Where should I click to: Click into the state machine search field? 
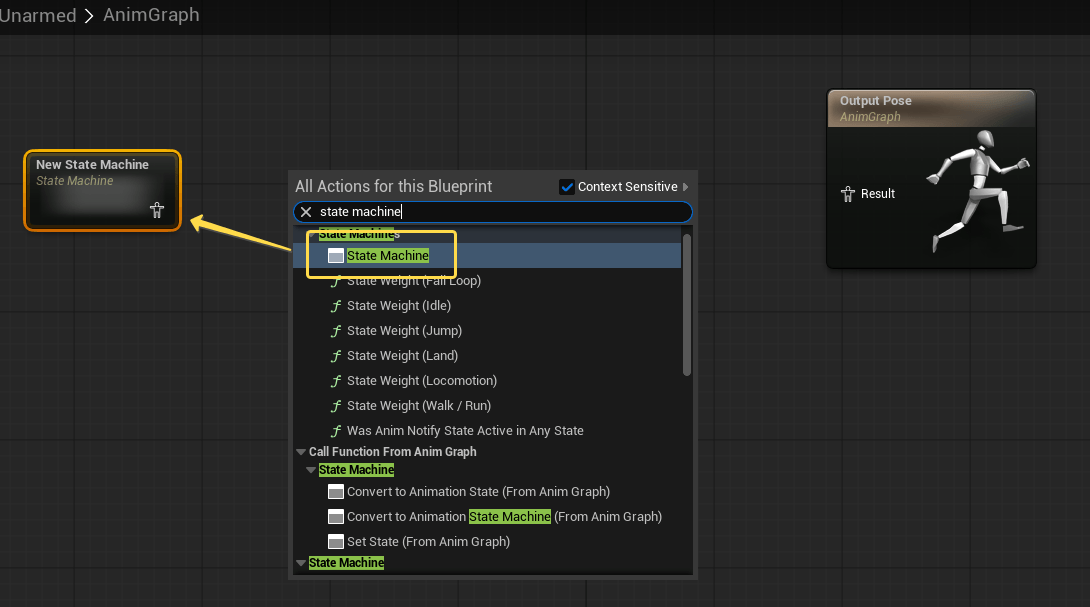coord(500,212)
